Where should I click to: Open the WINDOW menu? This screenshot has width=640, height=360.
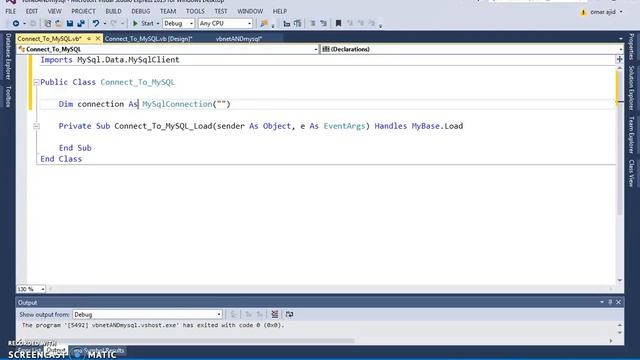[x=250, y=11]
